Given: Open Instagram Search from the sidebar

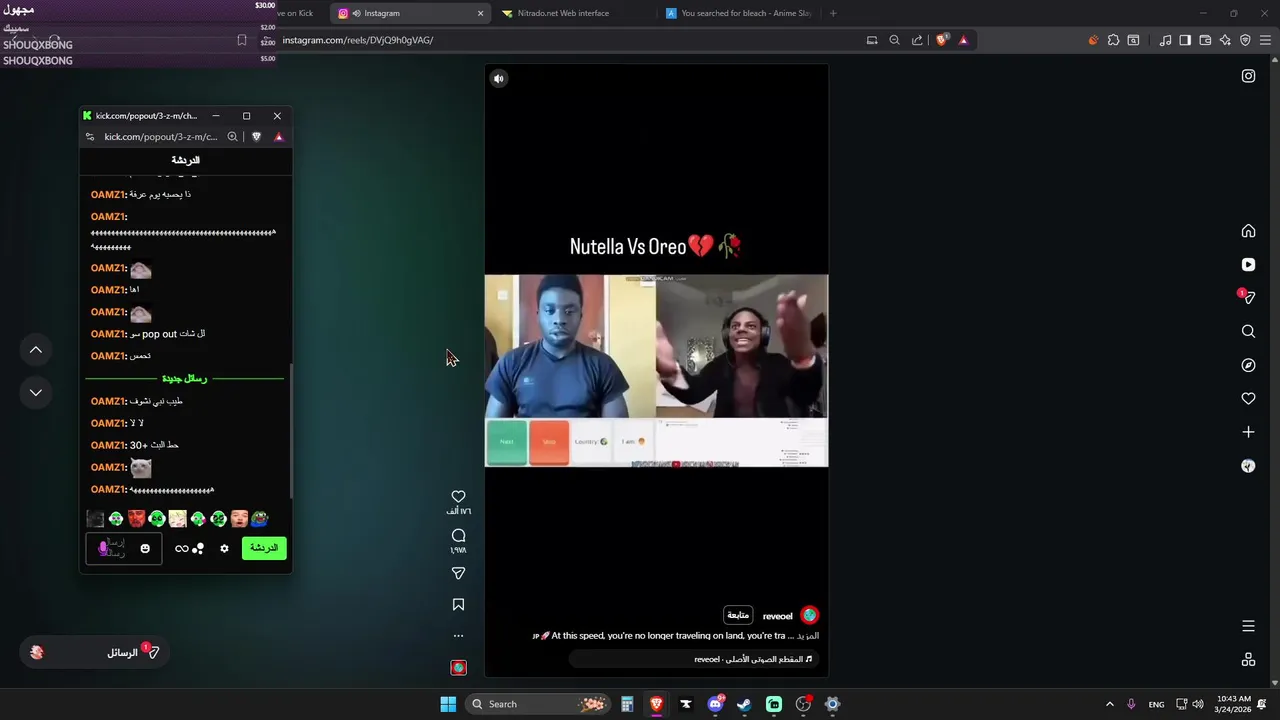Looking at the screenshot, I should tap(1248, 331).
